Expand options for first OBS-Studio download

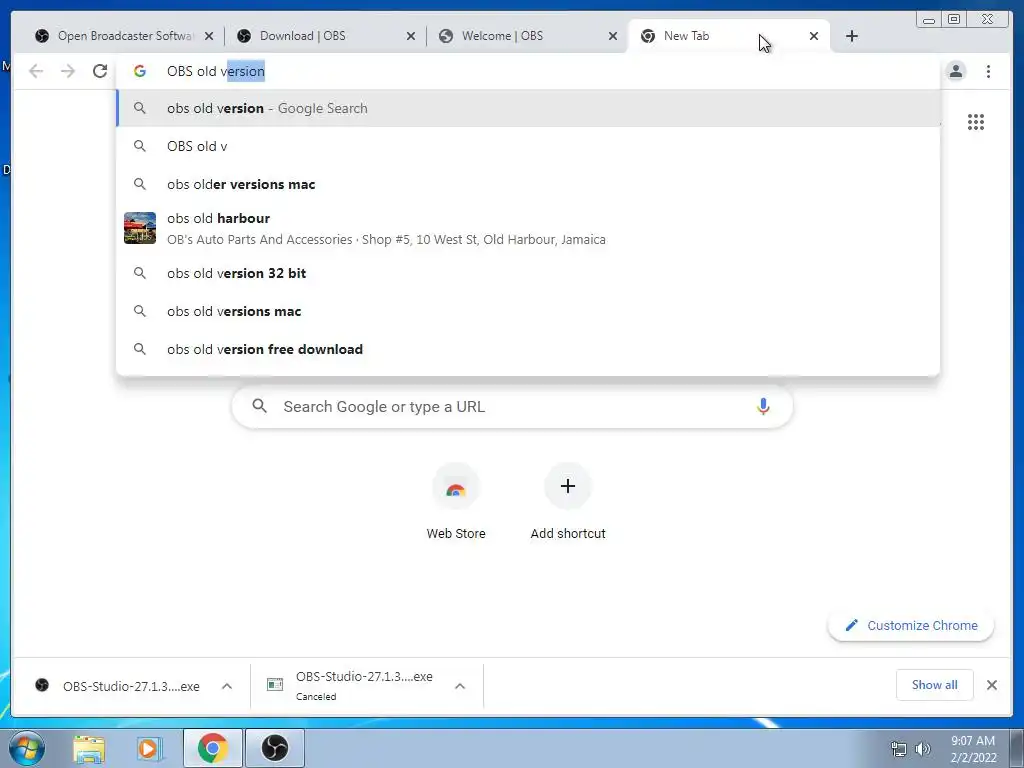tap(227, 686)
